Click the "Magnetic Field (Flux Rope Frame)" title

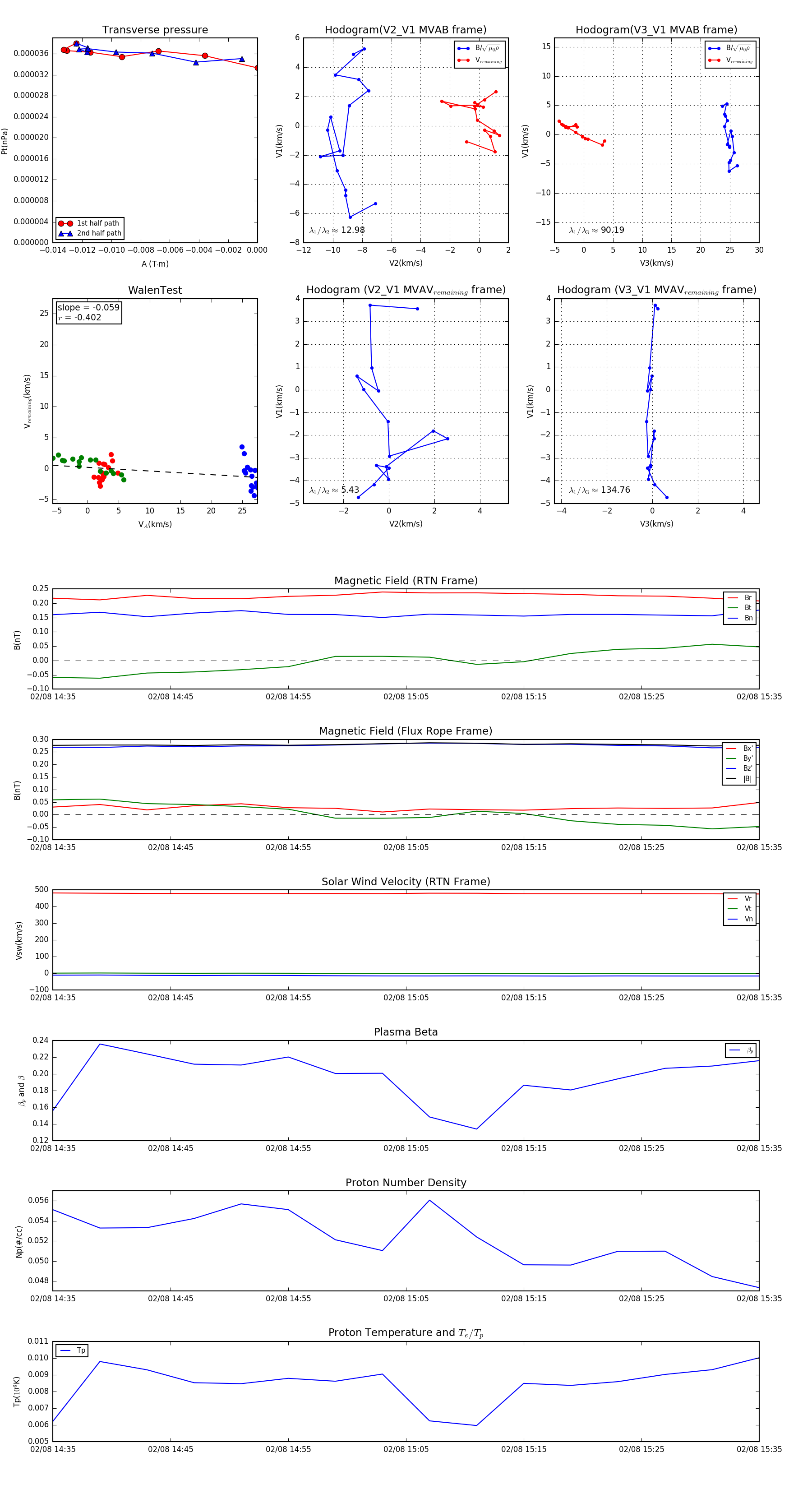pyautogui.click(x=406, y=731)
